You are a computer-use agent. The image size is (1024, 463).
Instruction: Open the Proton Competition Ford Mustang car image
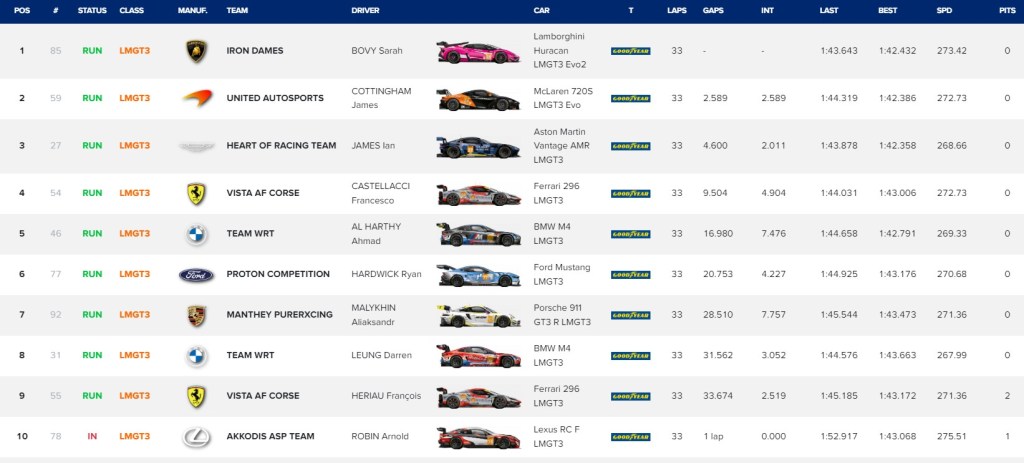point(479,276)
